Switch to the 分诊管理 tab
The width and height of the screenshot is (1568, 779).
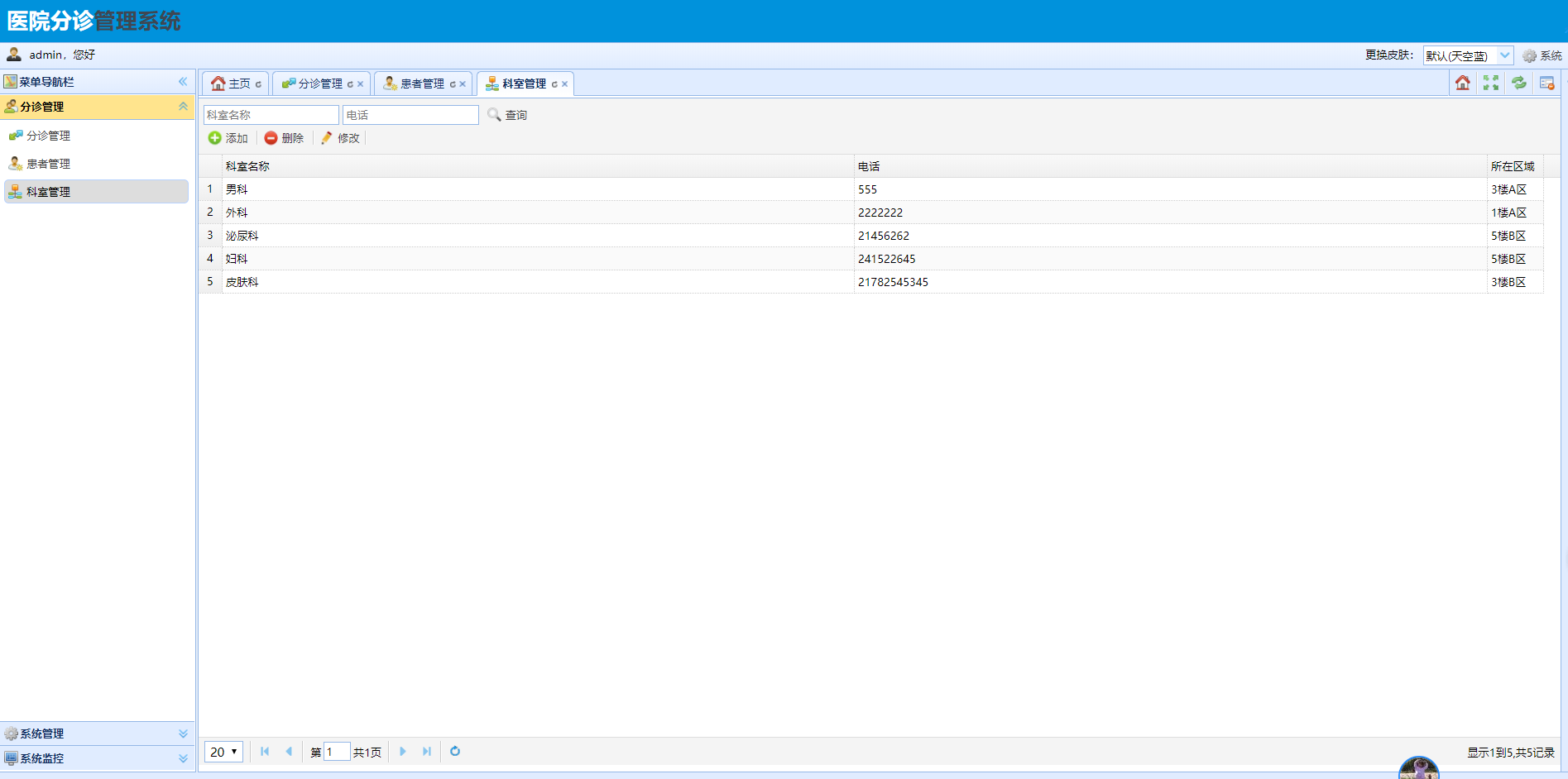coord(320,84)
